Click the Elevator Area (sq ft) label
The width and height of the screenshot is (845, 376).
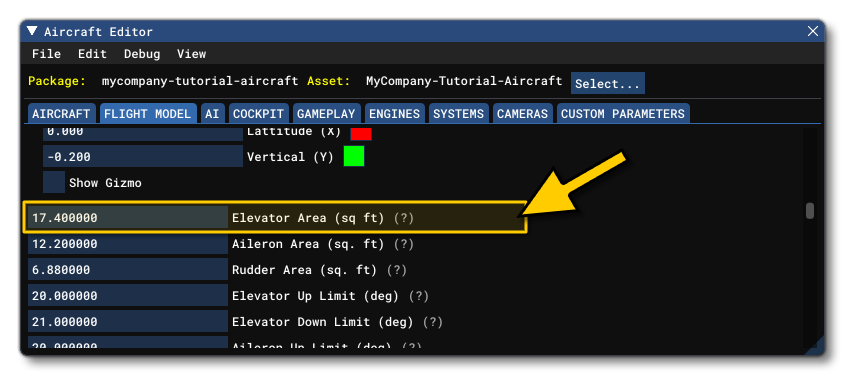point(308,218)
